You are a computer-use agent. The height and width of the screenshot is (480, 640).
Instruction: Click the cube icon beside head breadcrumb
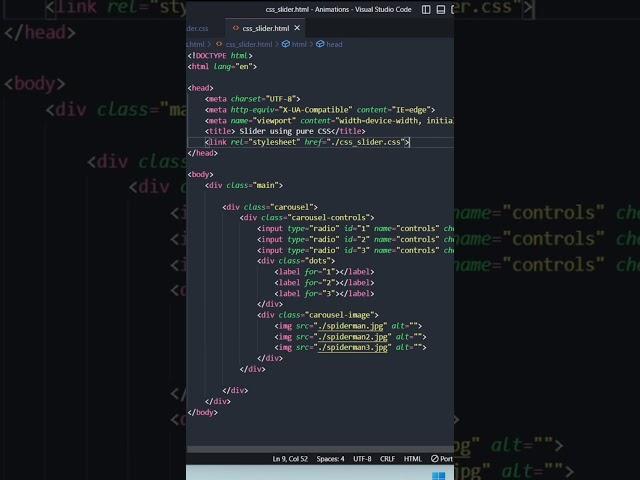(320, 44)
